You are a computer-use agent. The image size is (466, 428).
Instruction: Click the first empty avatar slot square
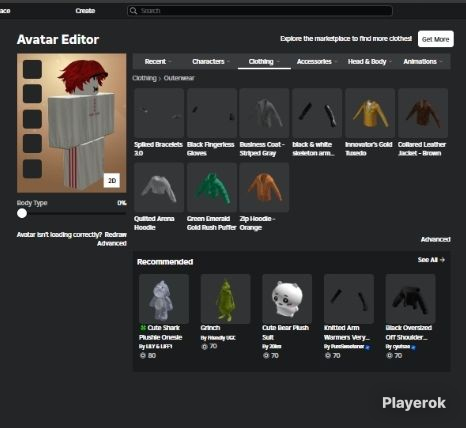tap(32, 69)
